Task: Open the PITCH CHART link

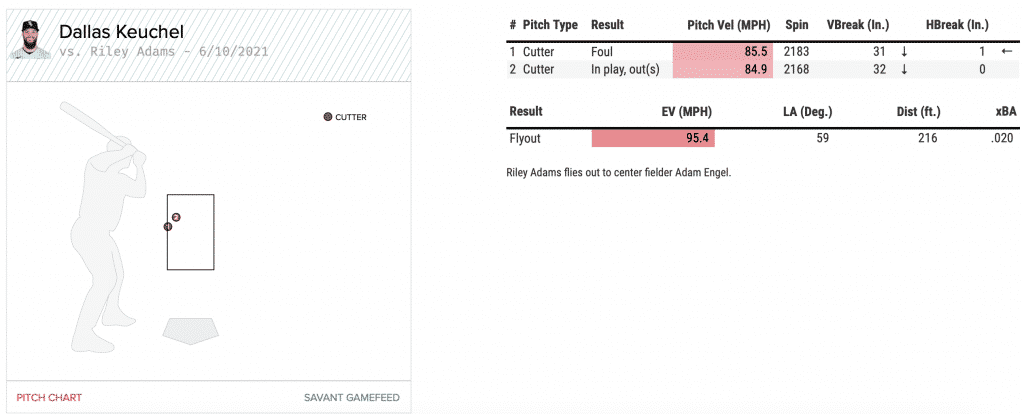Action: coord(49,397)
